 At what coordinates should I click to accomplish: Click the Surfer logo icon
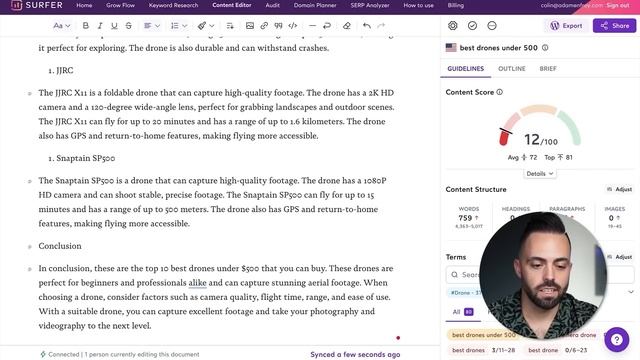coord(16,5)
